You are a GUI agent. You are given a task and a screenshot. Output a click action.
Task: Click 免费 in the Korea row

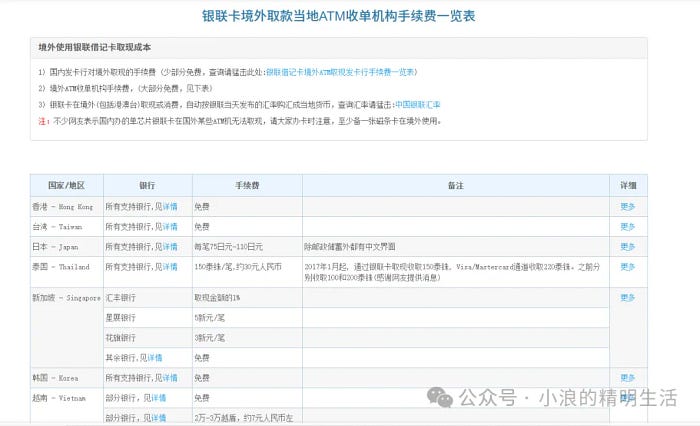(x=202, y=378)
